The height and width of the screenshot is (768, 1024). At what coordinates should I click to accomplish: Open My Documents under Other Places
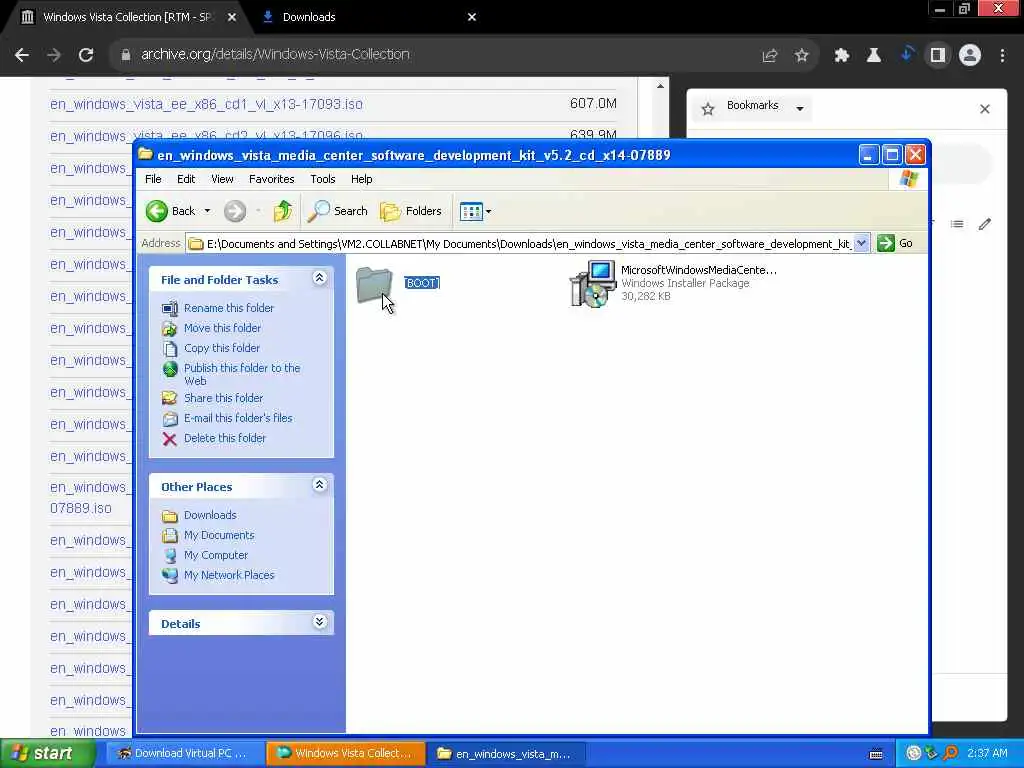tap(219, 536)
